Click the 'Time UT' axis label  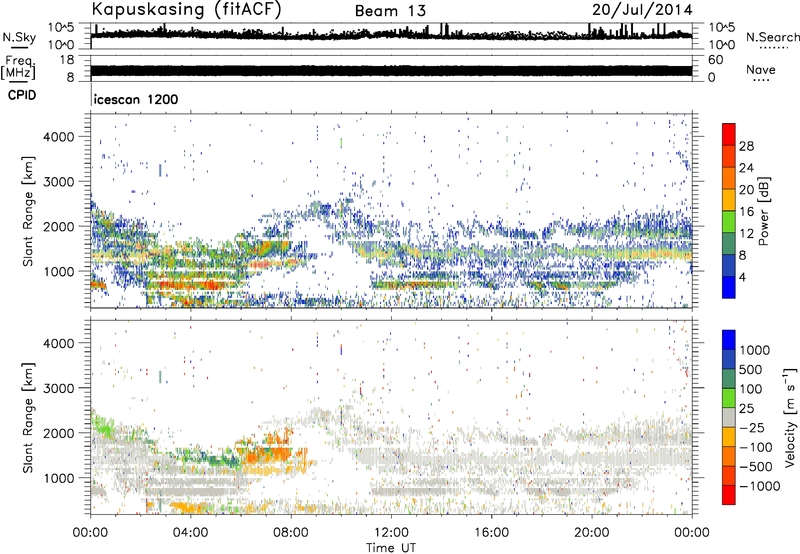click(x=391, y=548)
